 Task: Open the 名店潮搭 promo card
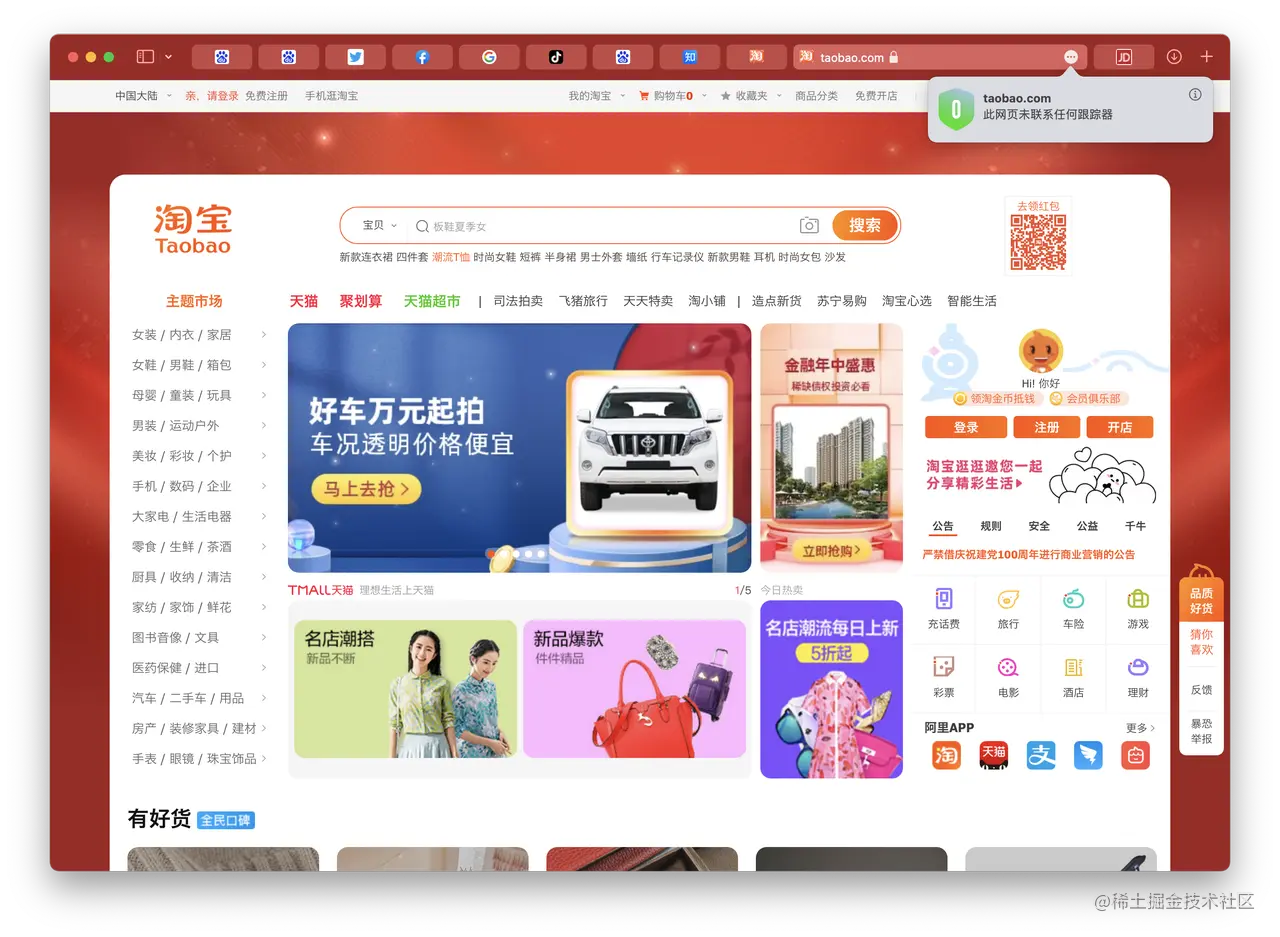(405, 689)
